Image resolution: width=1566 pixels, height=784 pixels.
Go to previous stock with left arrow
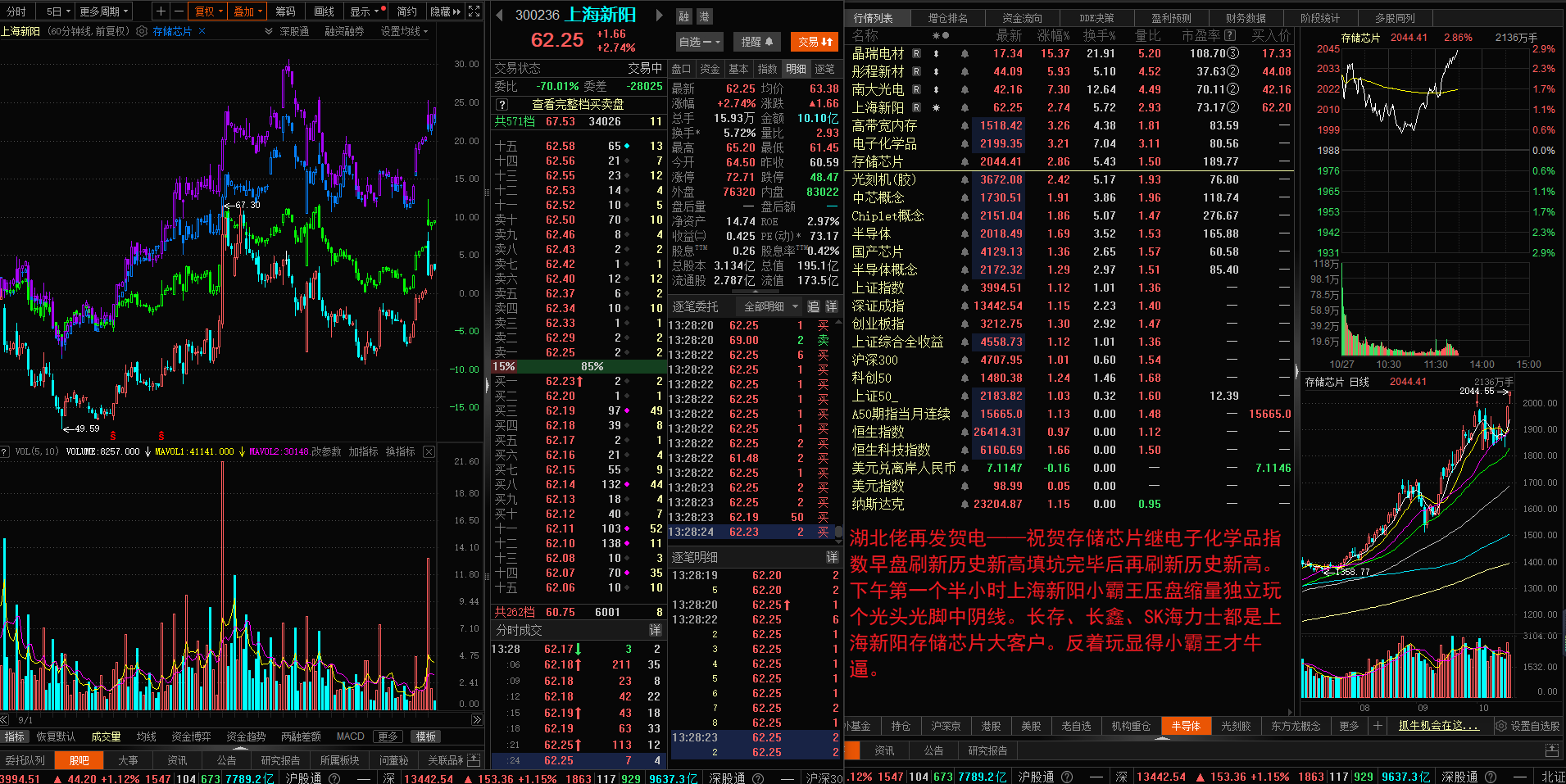pos(499,15)
